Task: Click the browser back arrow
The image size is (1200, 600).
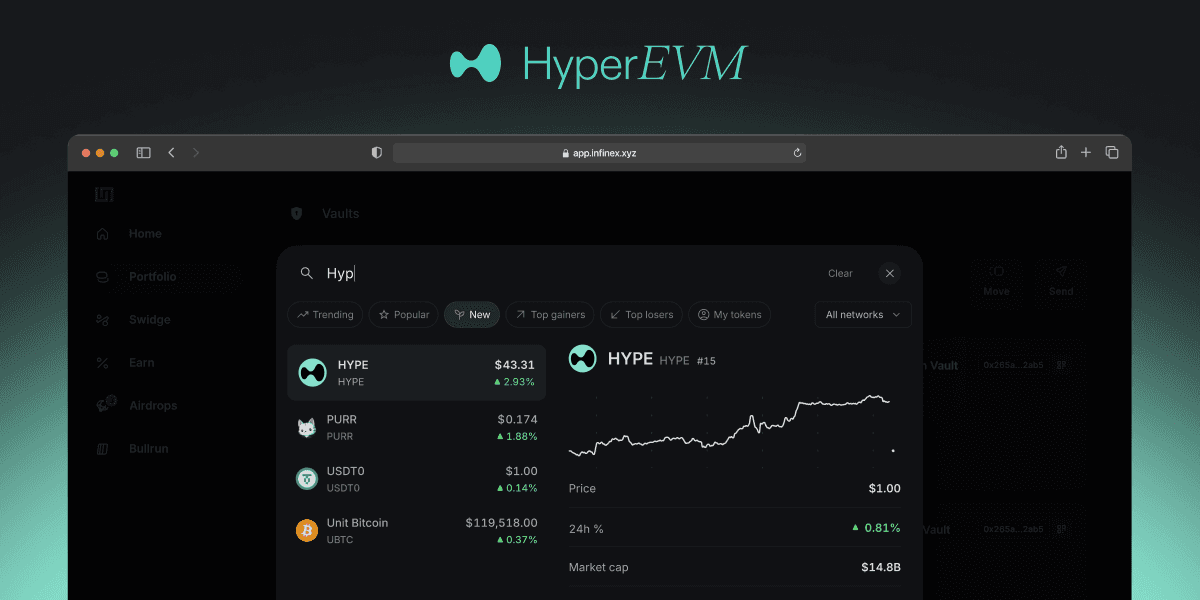Action: (172, 153)
